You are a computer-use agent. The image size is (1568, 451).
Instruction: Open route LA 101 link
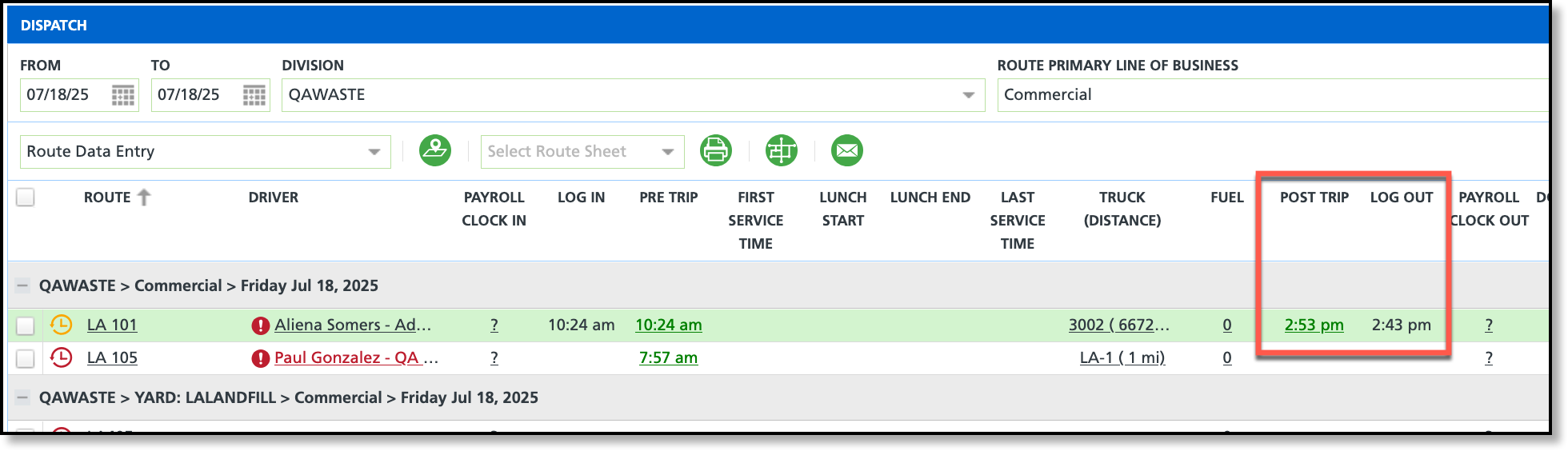tap(112, 325)
